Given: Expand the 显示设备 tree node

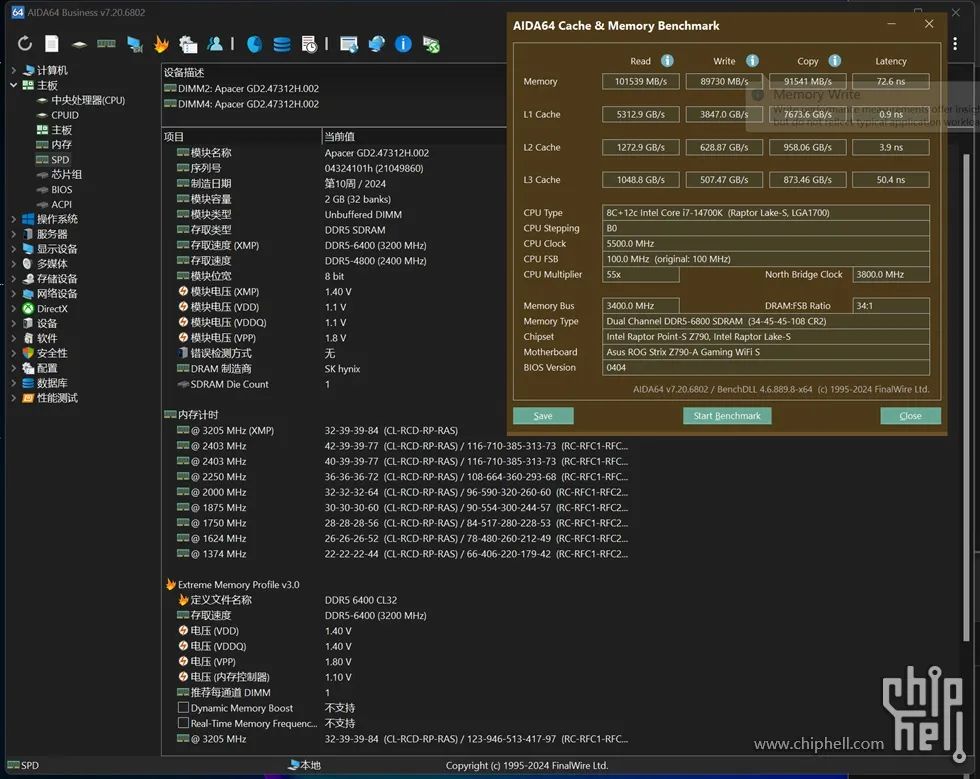Looking at the screenshot, I should (x=14, y=249).
